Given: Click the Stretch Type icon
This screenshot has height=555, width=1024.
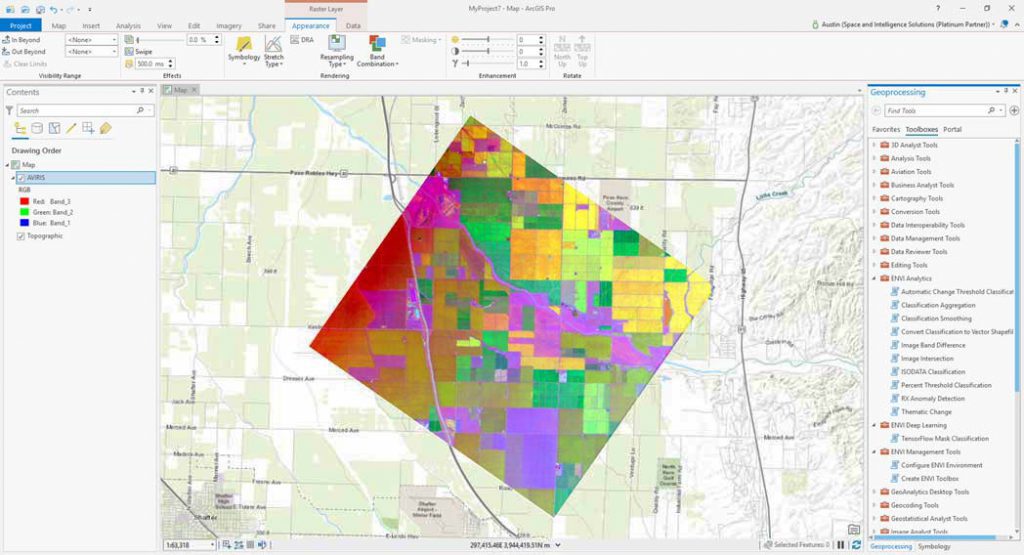Looking at the screenshot, I should [274, 51].
